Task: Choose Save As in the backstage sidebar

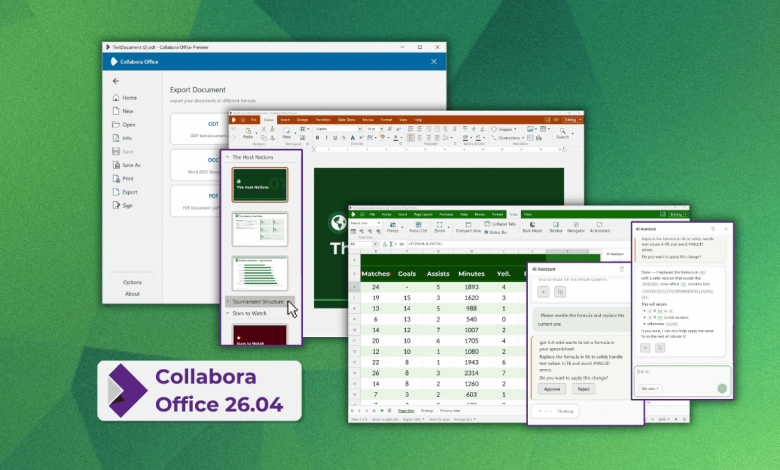Action: click(x=127, y=165)
